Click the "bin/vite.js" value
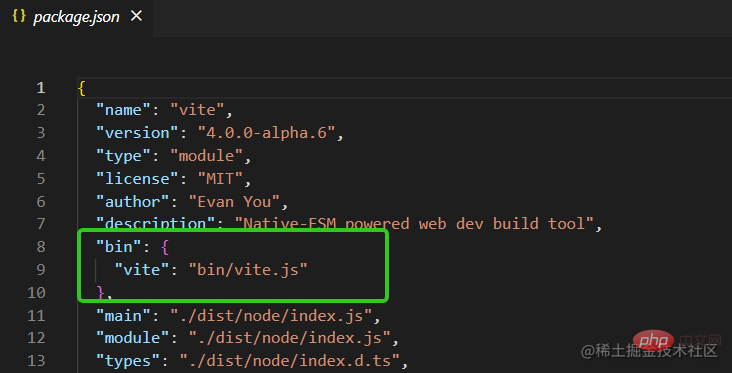 [248, 270]
